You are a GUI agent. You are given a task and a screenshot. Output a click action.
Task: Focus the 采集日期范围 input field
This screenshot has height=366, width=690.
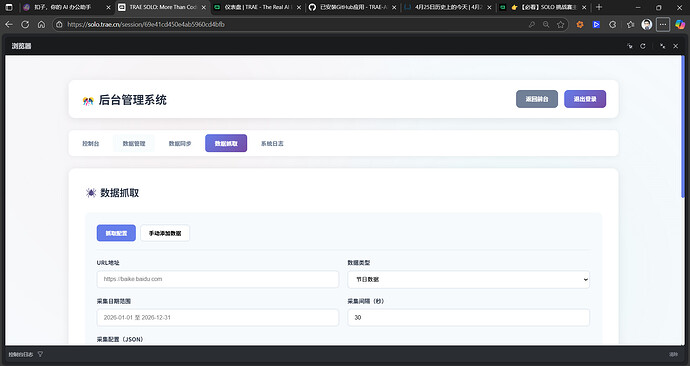[x=218, y=318]
